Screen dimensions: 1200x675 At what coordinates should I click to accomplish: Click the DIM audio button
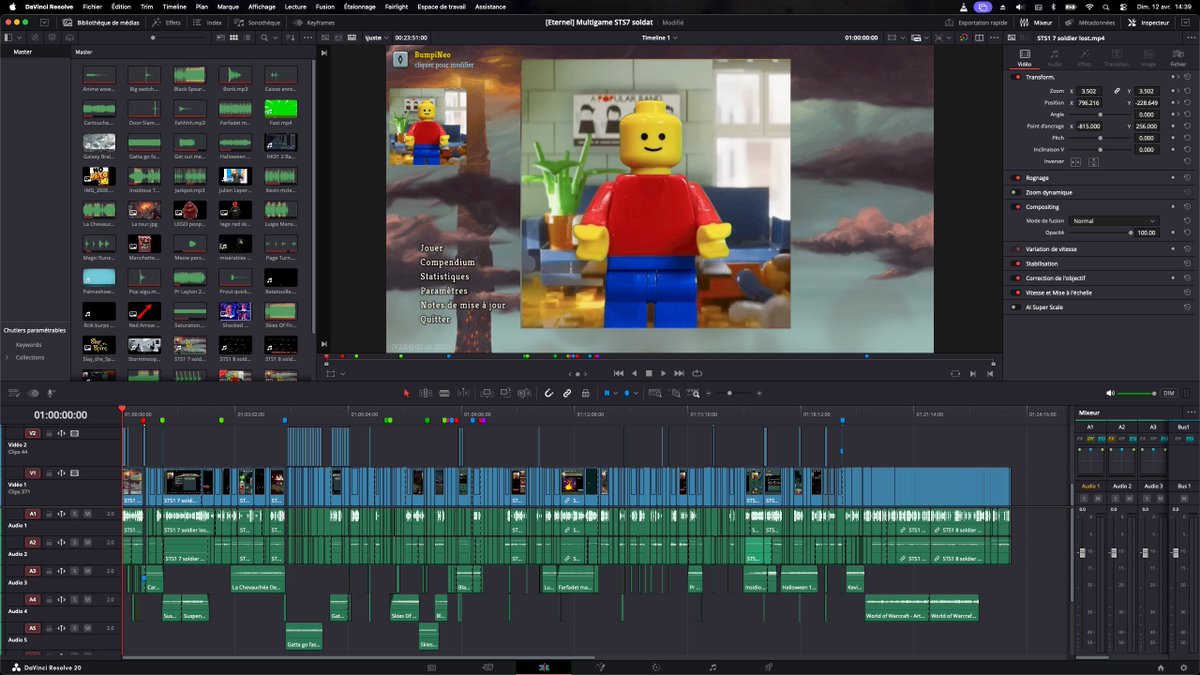[1168, 393]
